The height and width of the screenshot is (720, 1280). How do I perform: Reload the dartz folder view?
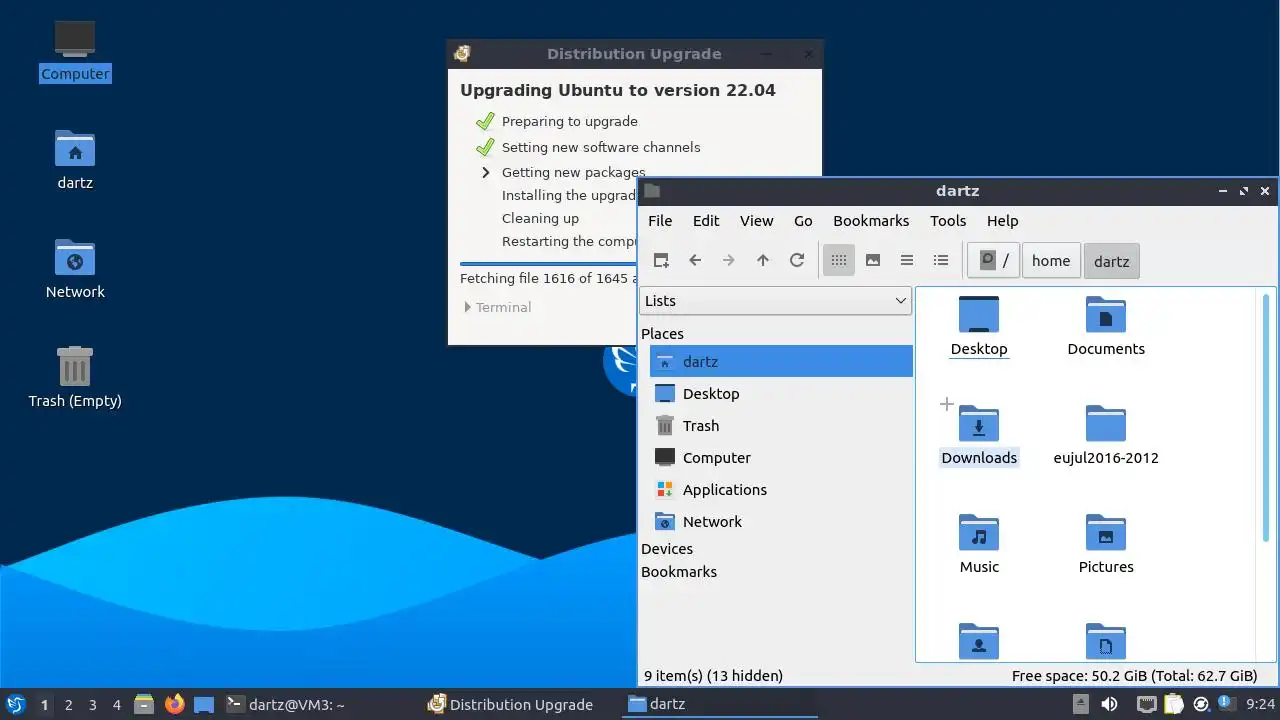click(x=797, y=260)
